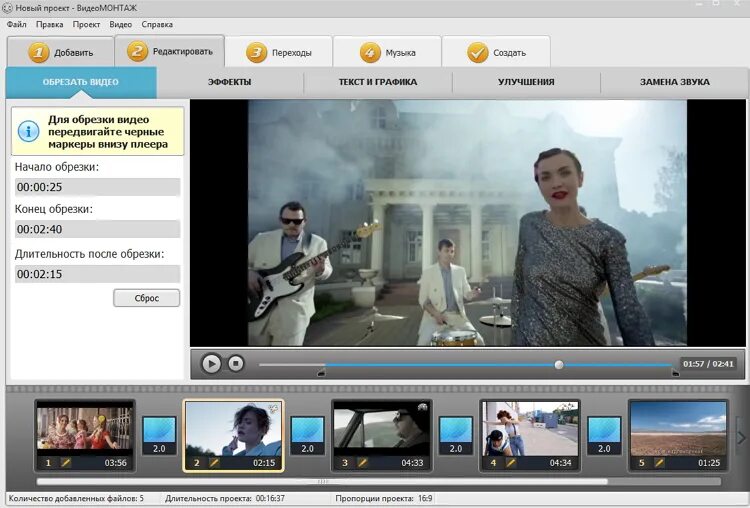Click the pencil edit icon on clip 4
Viewport: 750px width, 508px height.
tap(510, 463)
